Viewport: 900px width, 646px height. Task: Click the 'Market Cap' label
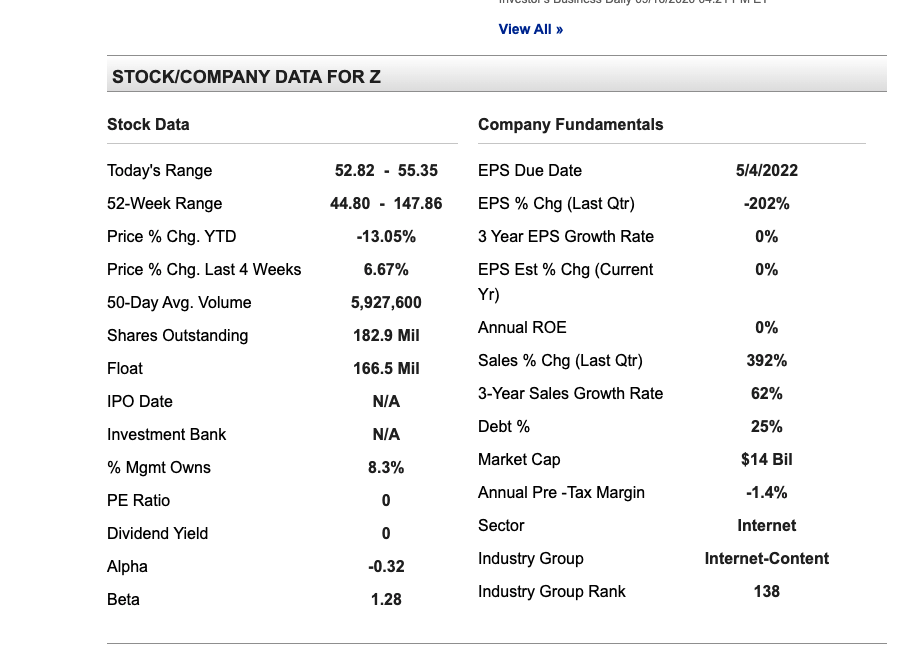tap(519, 459)
